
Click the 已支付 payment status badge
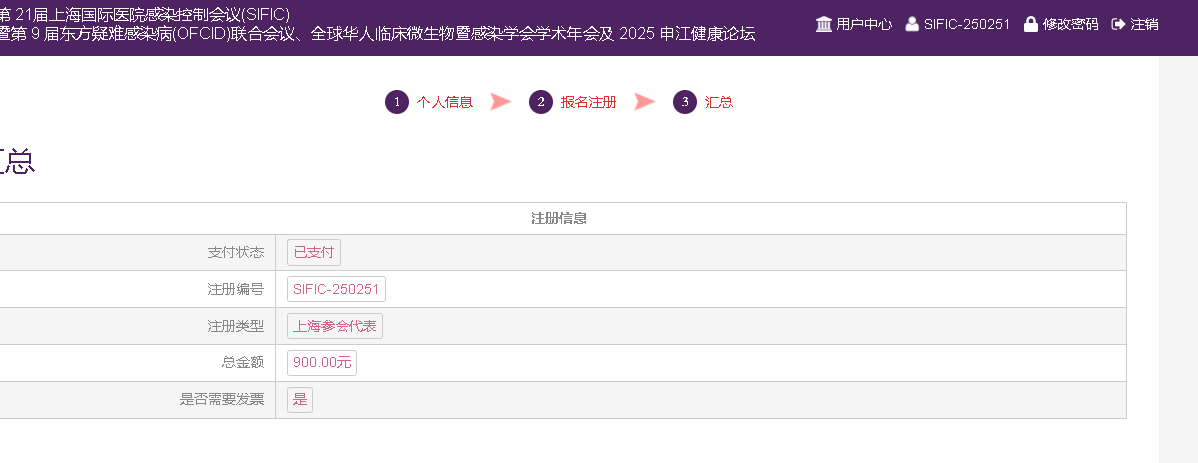coord(314,253)
